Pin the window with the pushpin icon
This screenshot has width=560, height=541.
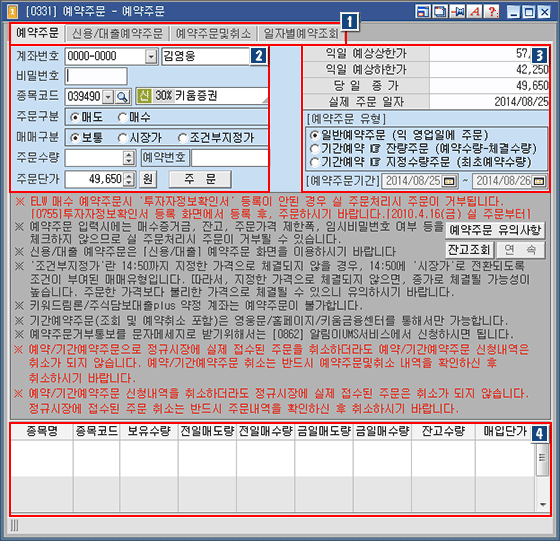tap(457, 12)
